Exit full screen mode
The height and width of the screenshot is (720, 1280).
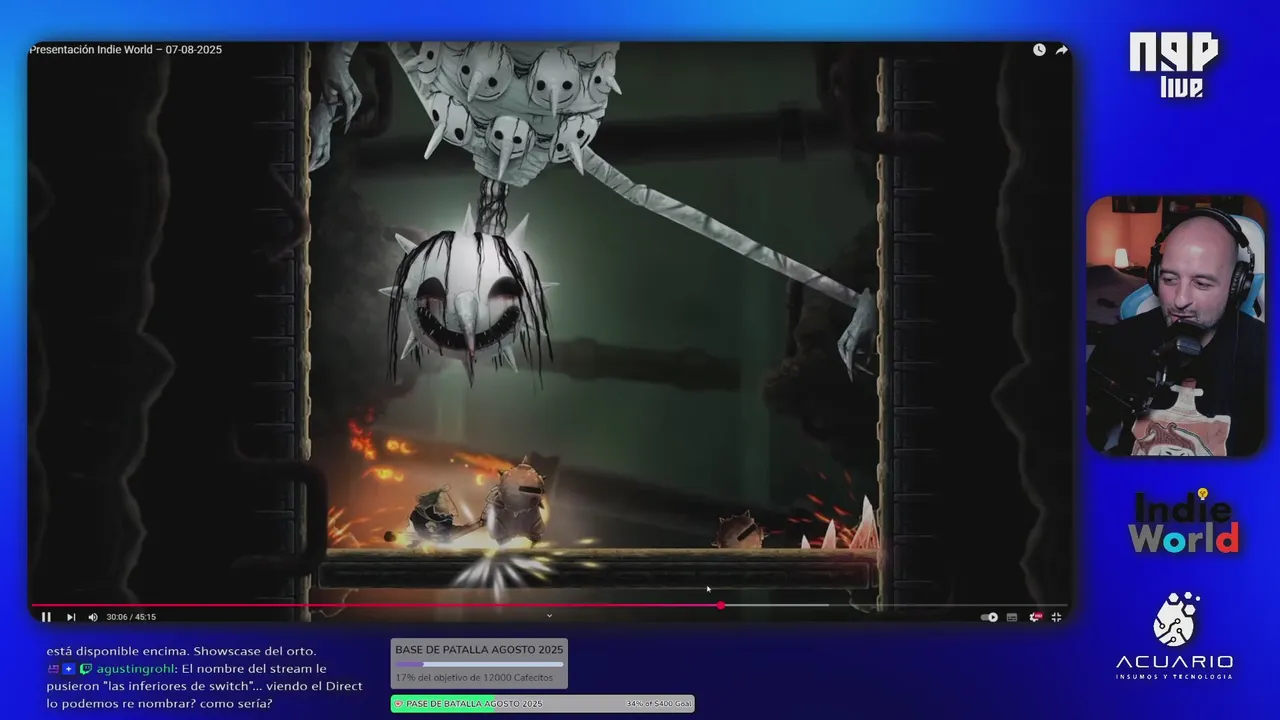tap(1056, 617)
